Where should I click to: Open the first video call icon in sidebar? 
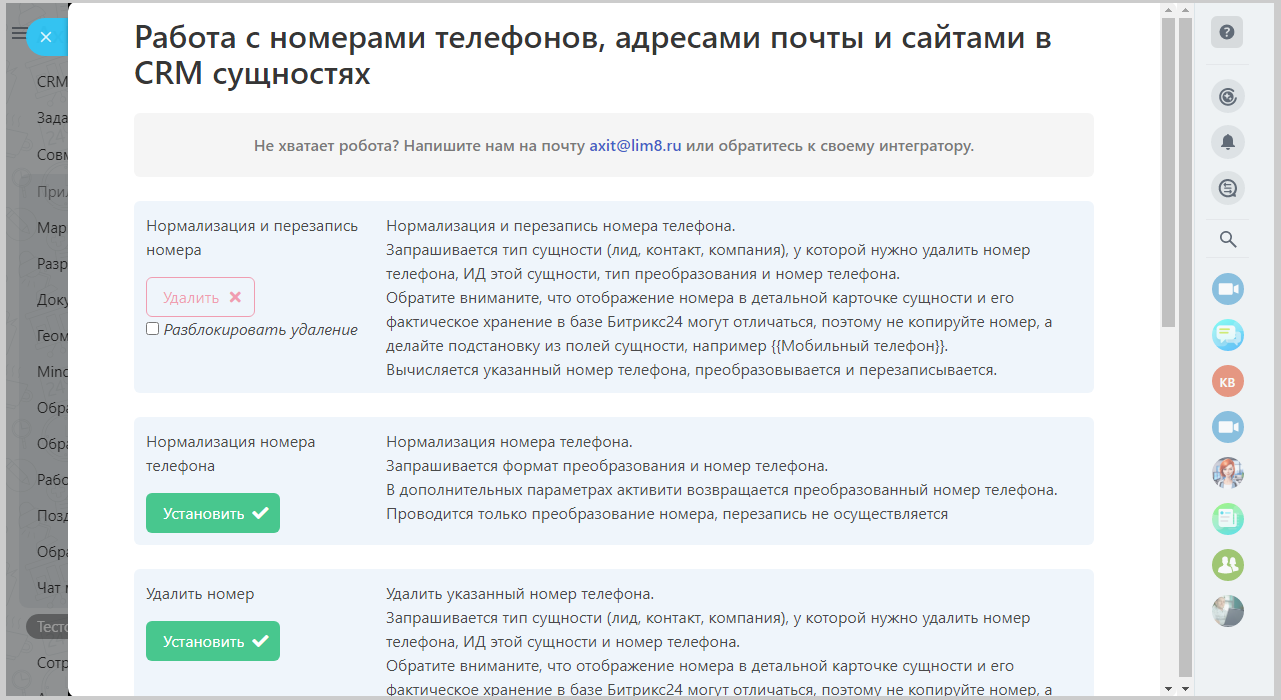click(1228, 290)
